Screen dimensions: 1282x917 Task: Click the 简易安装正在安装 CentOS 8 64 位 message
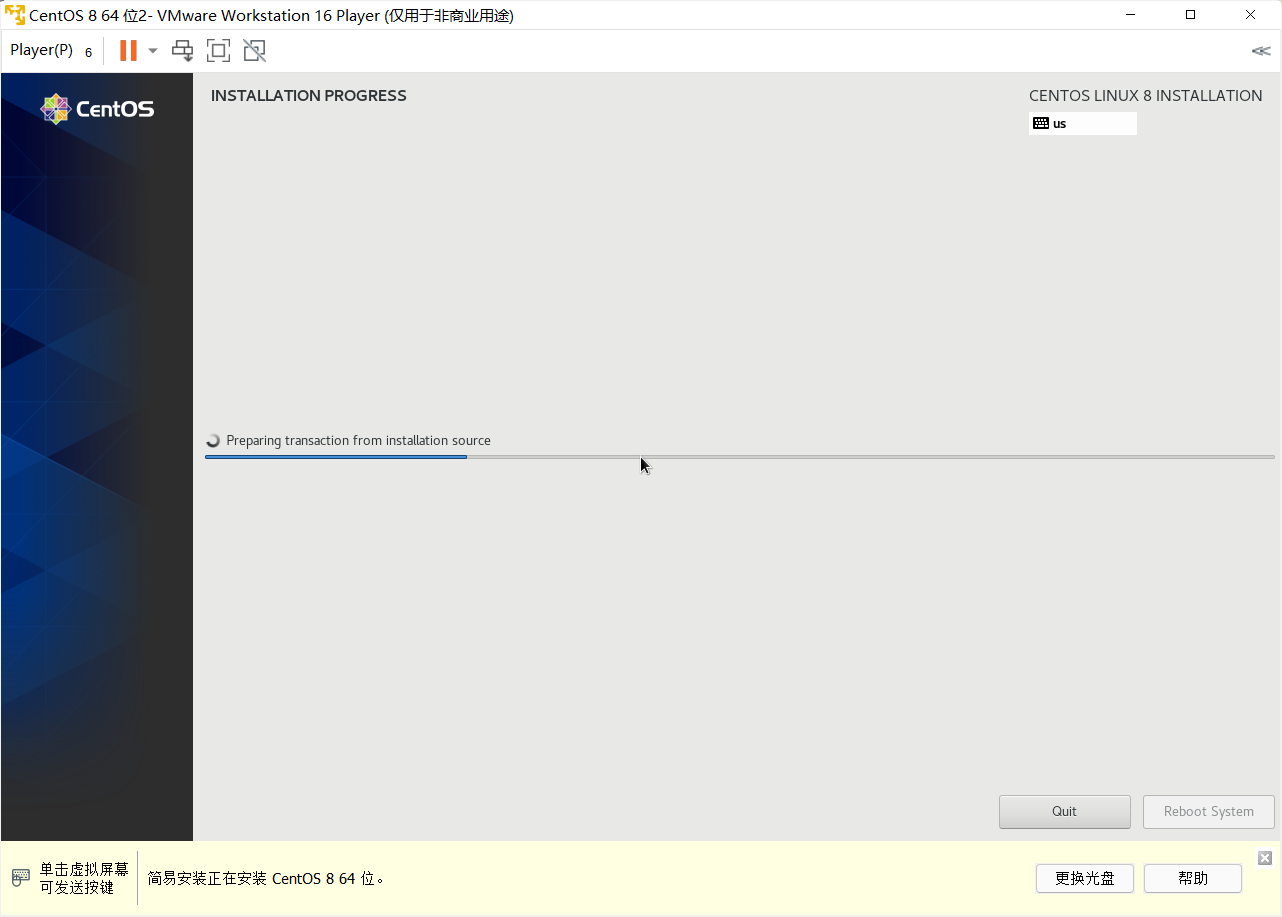[266, 879]
